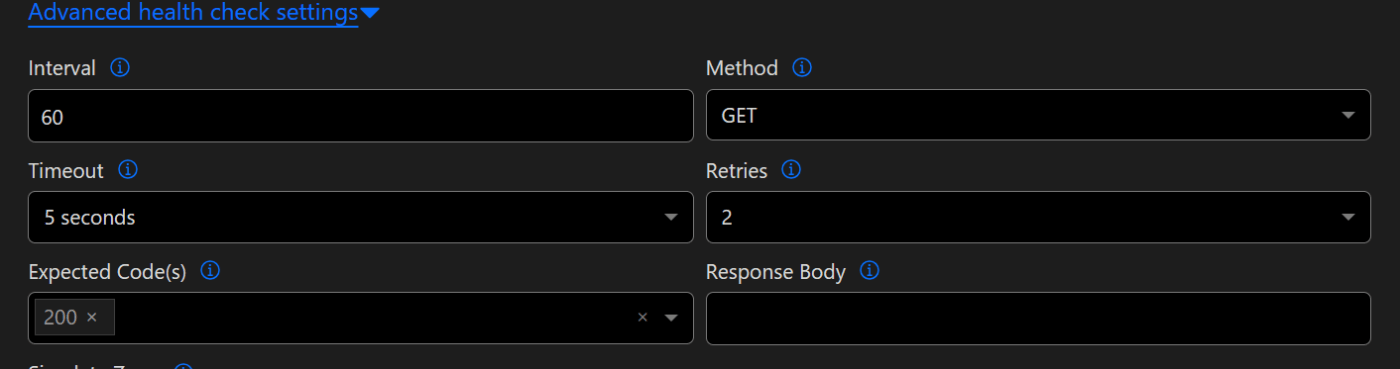Click the Advanced health check settings link
The height and width of the screenshot is (369, 1400).
193,13
